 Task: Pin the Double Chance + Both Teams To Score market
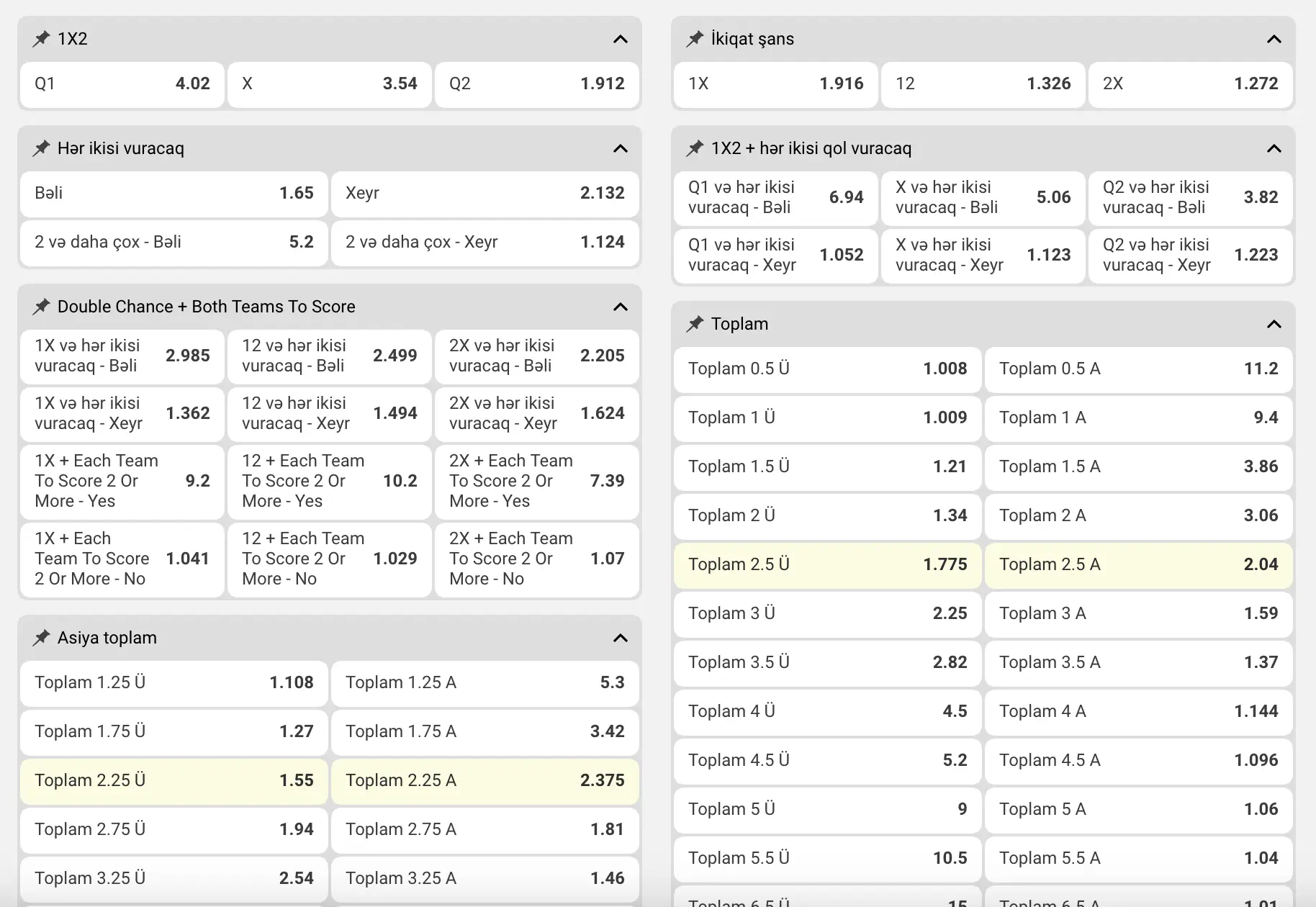[x=41, y=307]
